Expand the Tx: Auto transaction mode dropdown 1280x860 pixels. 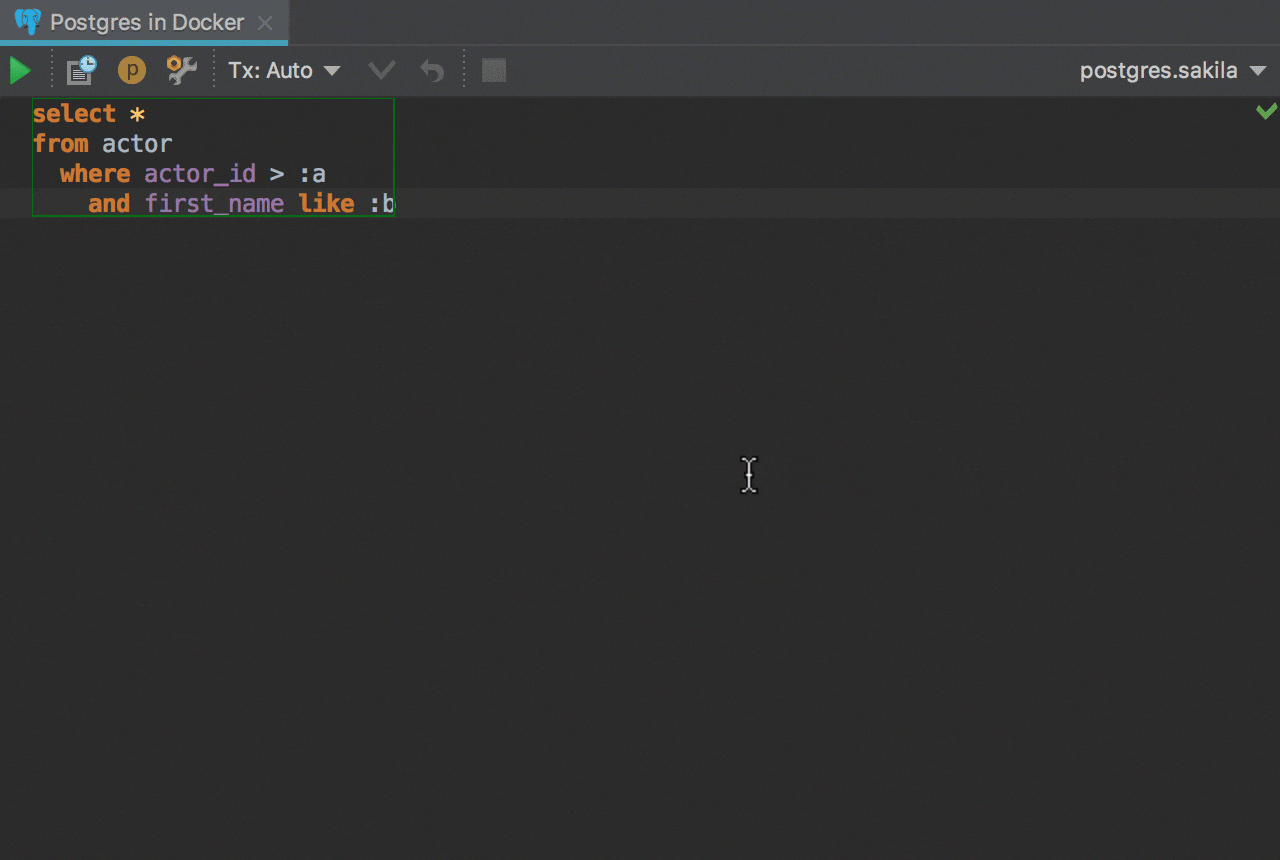pos(284,71)
